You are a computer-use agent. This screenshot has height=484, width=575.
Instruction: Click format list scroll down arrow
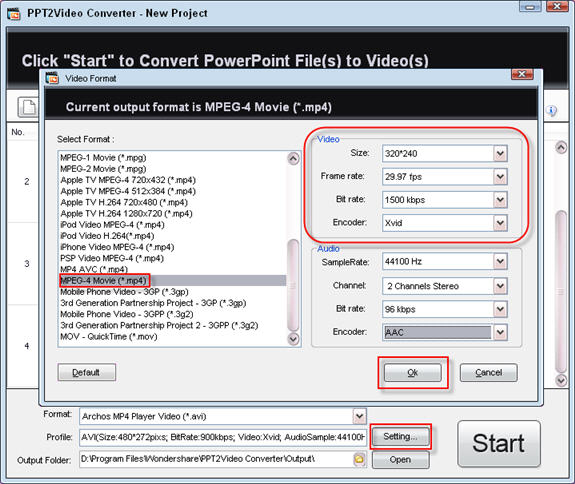pyautogui.click(x=293, y=339)
